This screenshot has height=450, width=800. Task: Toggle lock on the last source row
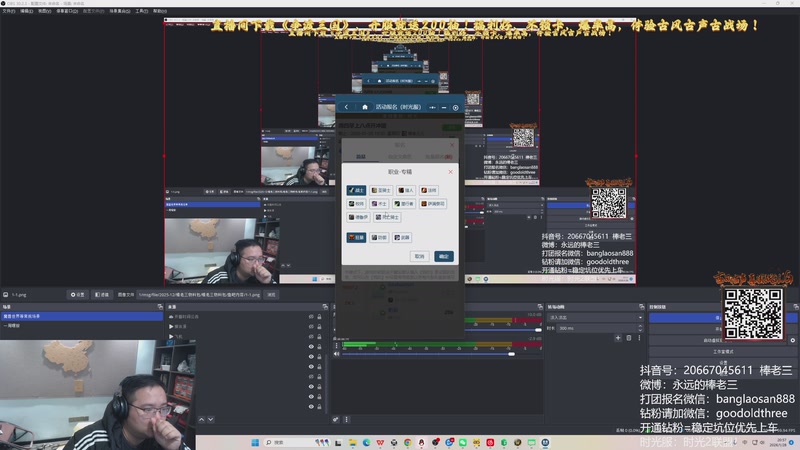[319, 407]
